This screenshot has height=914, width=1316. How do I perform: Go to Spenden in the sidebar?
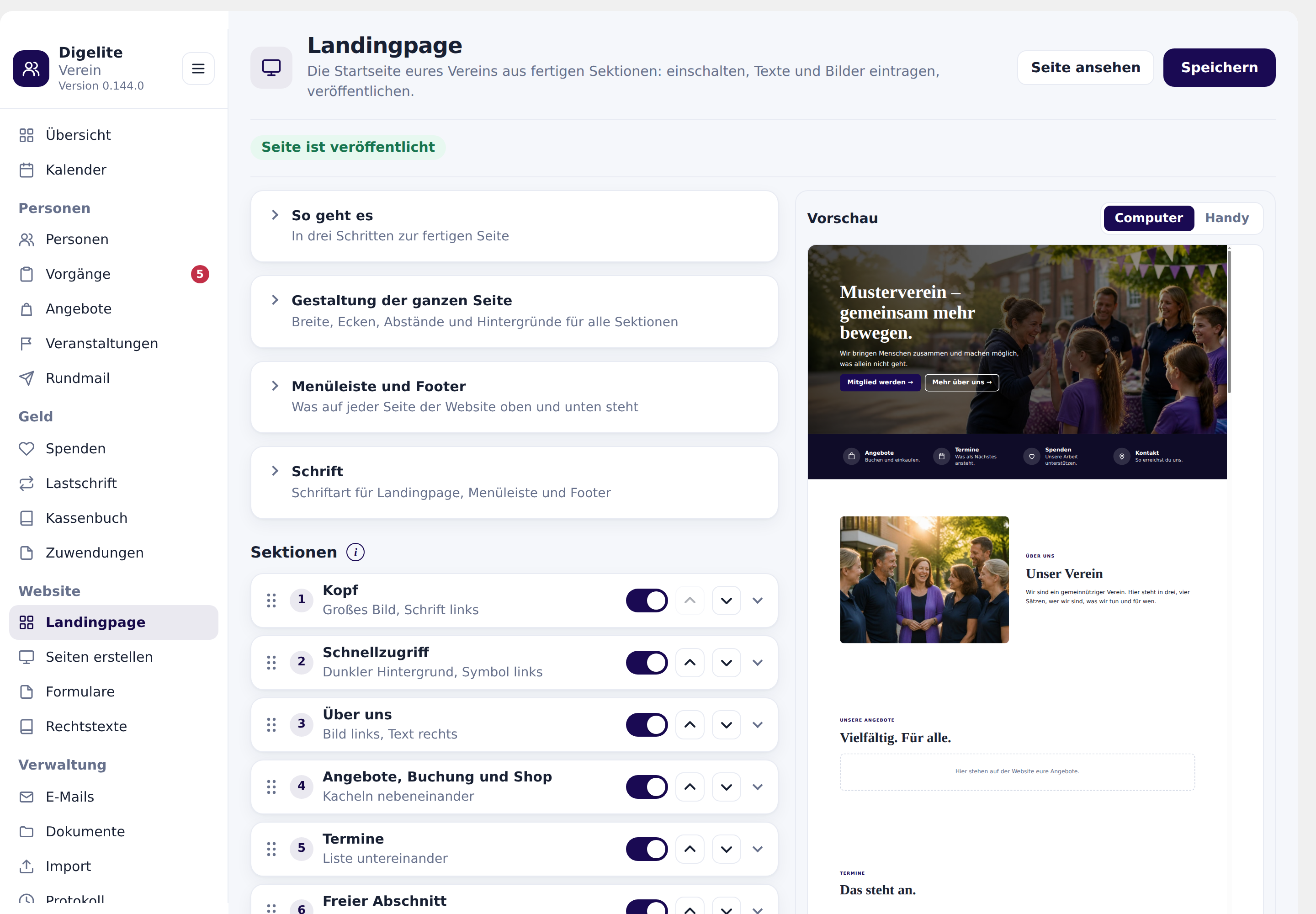(113, 449)
